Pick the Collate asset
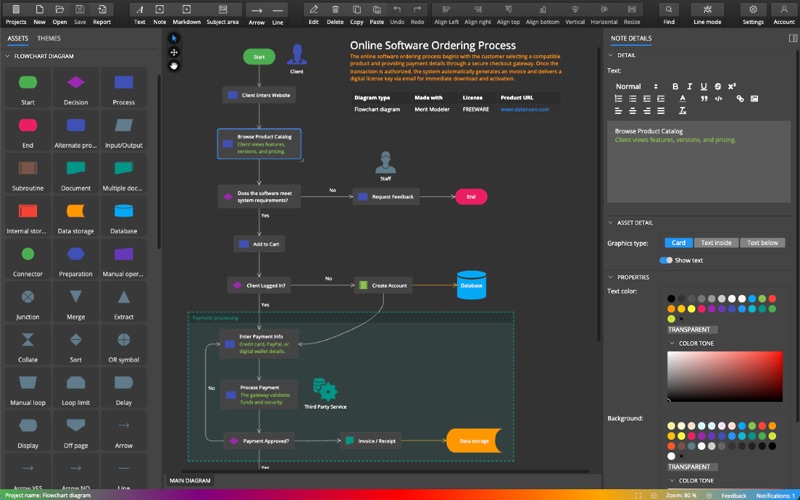The width and height of the screenshot is (800, 500). tap(28, 339)
